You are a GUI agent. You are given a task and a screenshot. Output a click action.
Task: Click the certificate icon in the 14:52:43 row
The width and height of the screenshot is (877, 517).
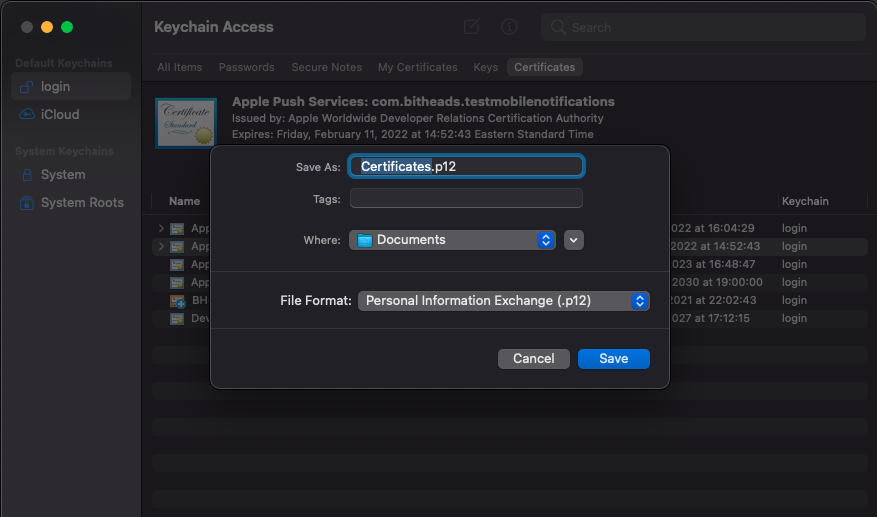pyautogui.click(x=177, y=246)
